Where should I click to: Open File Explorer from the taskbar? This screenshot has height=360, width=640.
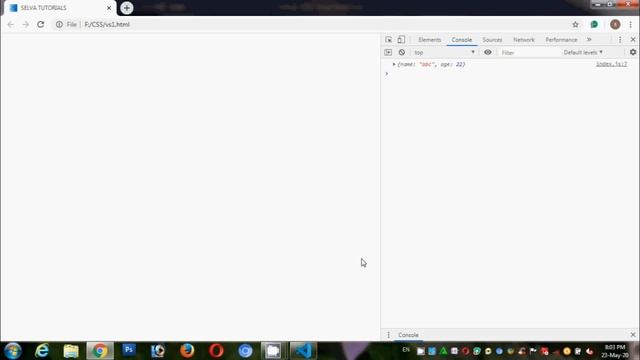[71, 351]
